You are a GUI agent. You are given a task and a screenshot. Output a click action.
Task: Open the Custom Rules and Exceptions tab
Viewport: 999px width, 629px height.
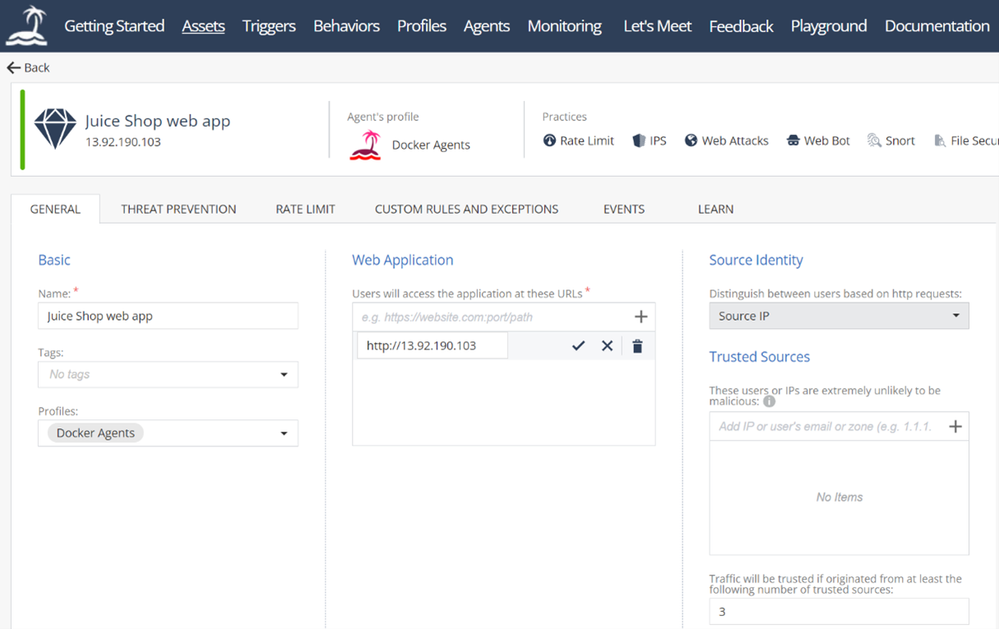pos(466,209)
